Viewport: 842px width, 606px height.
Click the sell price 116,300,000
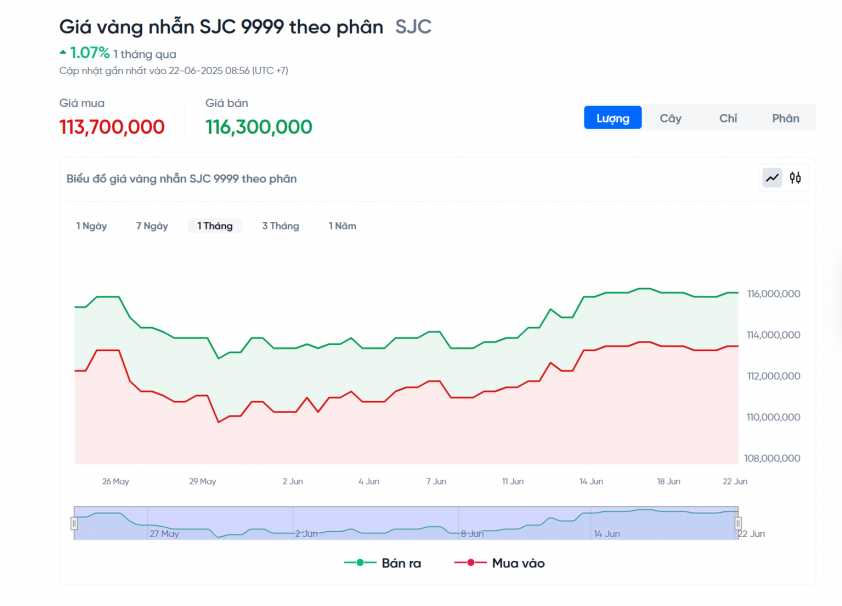pyautogui.click(x=259, y=127)
